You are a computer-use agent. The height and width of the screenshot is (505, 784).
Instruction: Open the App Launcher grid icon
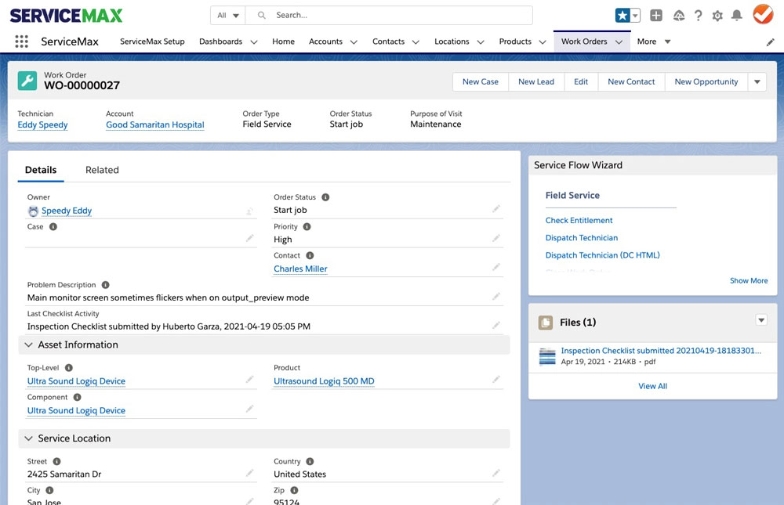22,42
